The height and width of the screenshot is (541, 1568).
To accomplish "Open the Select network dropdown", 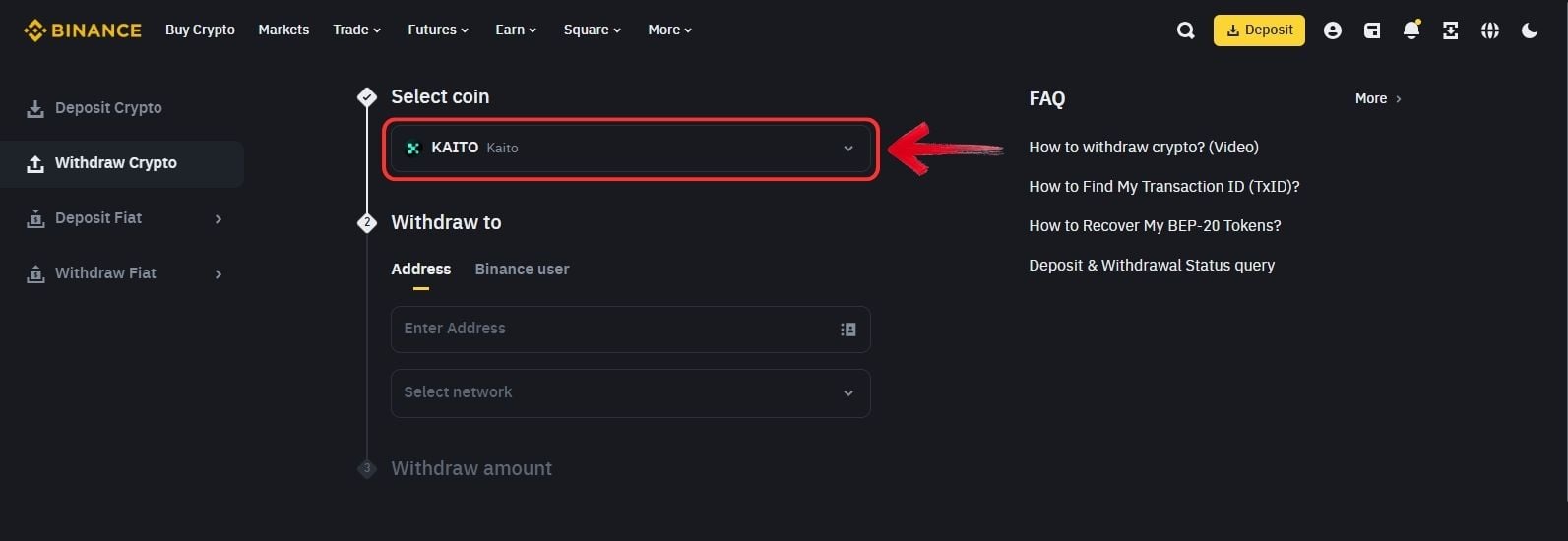I will [630, 392].
